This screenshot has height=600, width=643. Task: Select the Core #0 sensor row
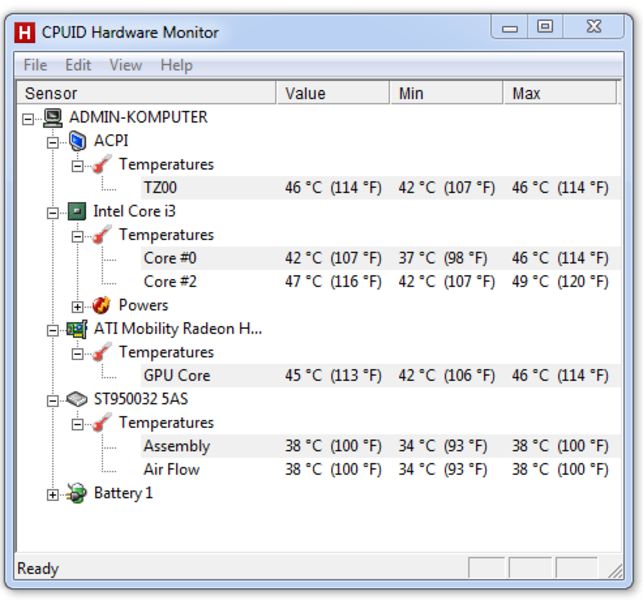[381, 258]
